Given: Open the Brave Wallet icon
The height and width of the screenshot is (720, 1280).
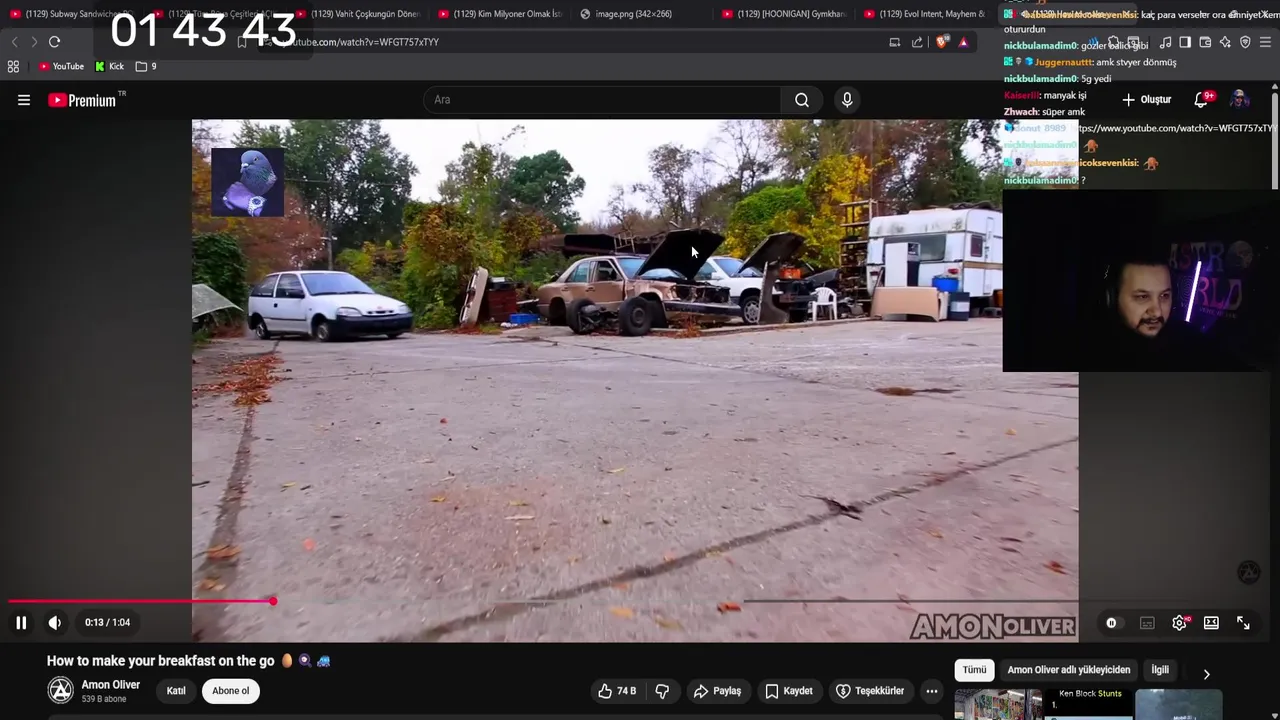Looking at the screenshot, I should [1205, 42].
